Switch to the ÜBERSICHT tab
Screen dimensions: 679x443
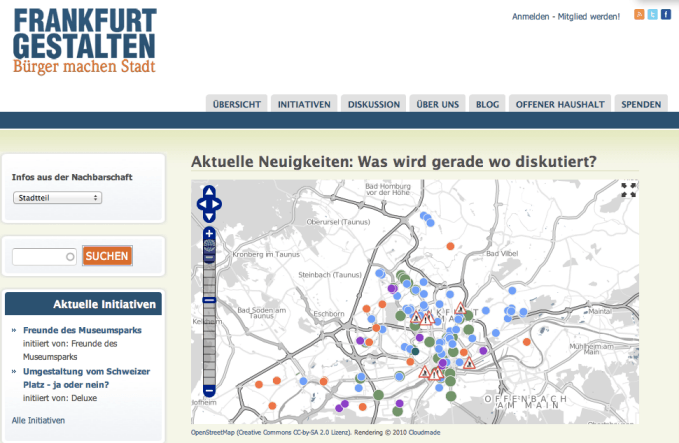coord(236,104)
